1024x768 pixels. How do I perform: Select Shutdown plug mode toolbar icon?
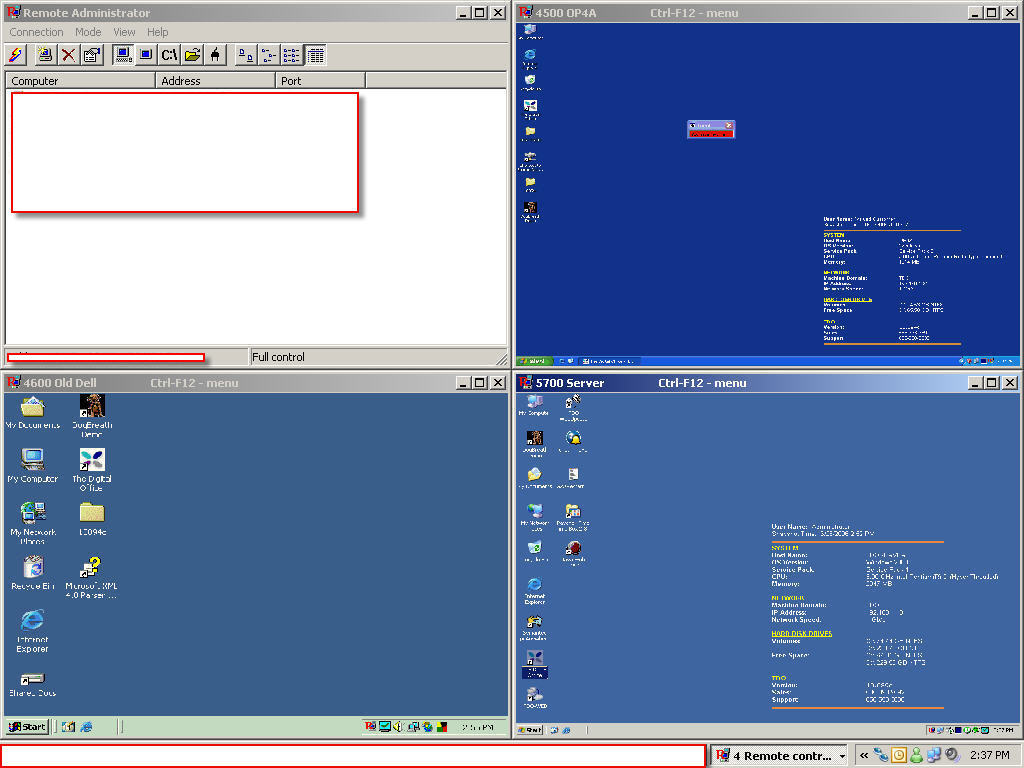pyautogui.click(x=216, y=55)
